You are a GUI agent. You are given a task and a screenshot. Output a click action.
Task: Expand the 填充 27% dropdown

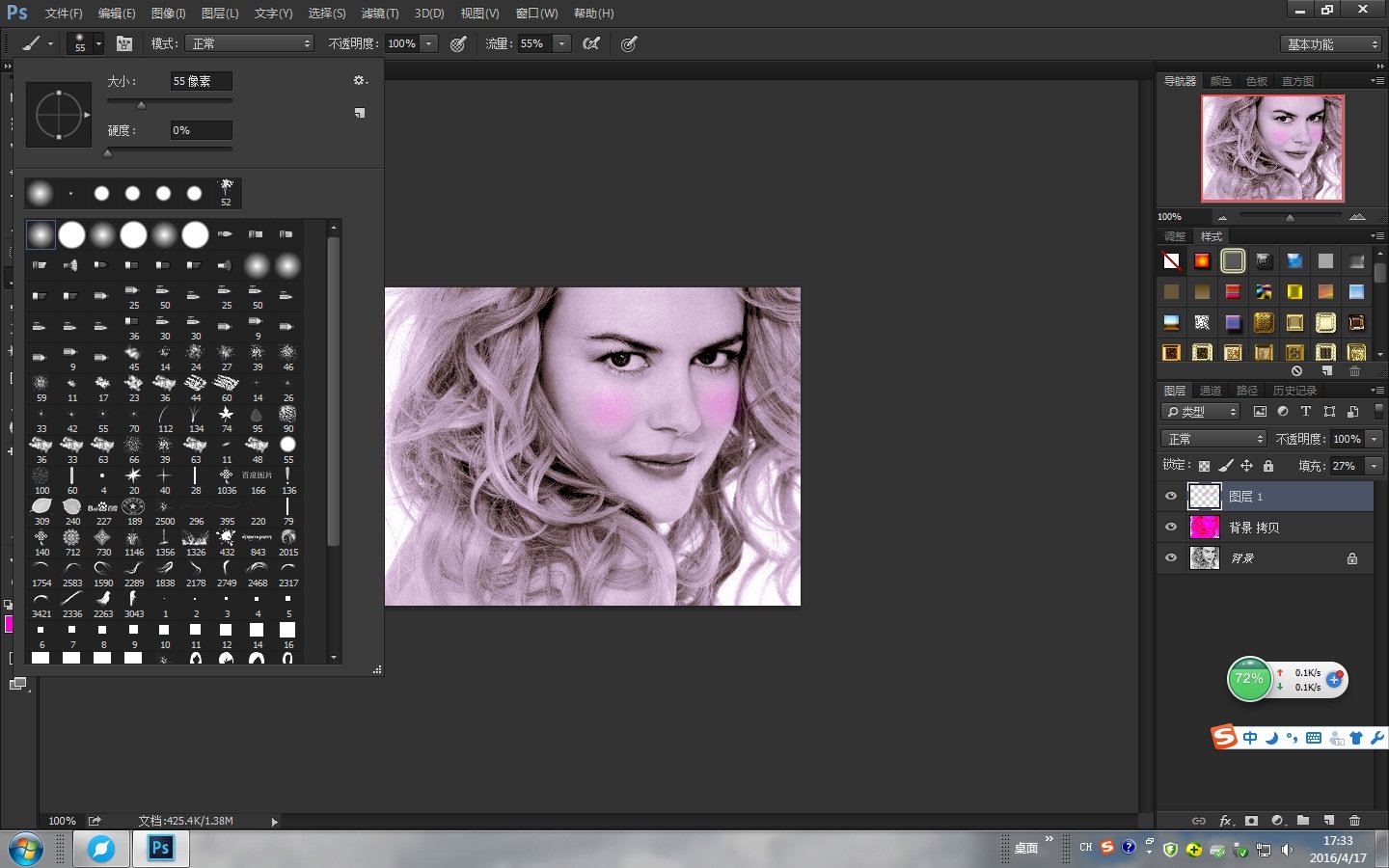point(1373,465)
